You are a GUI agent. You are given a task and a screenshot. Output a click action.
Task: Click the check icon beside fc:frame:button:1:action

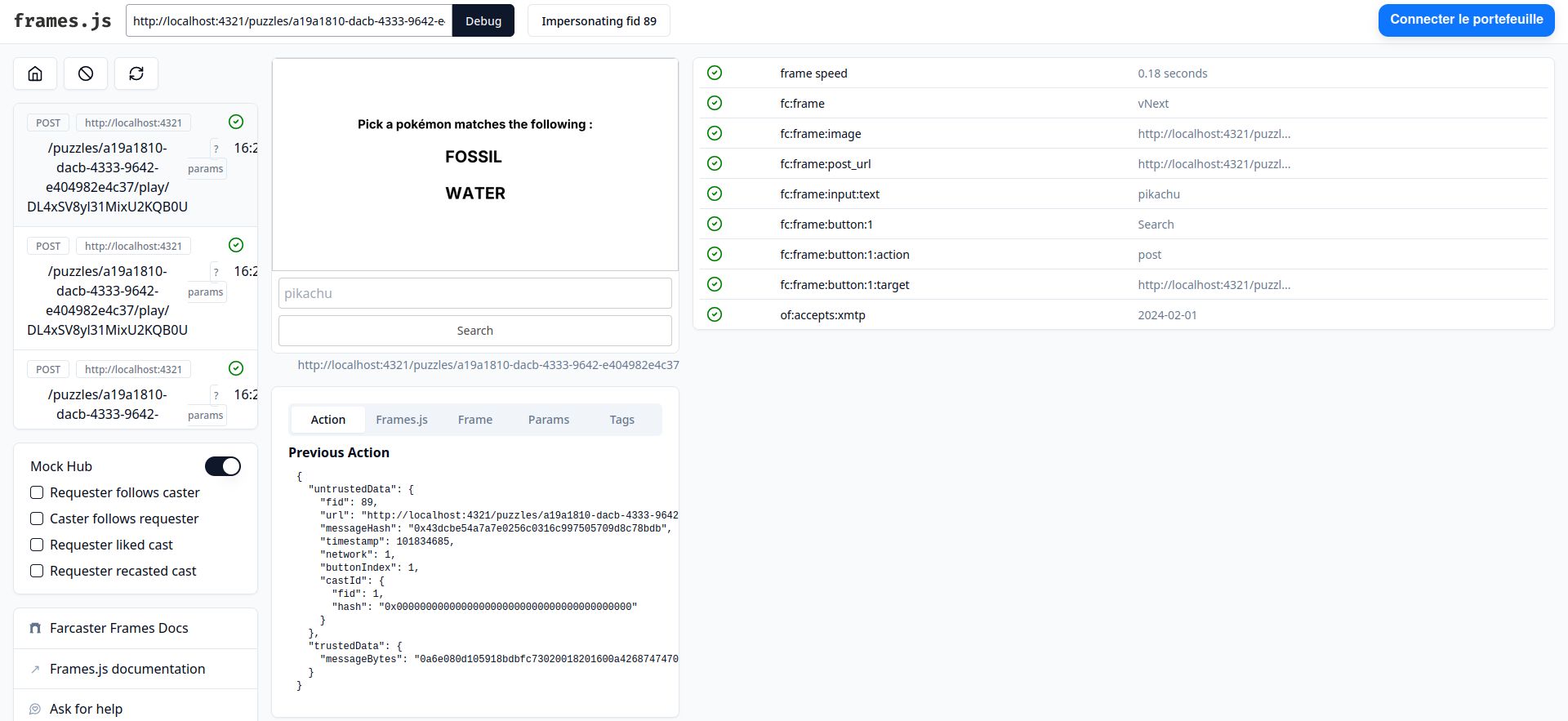[x=715, y=254]
